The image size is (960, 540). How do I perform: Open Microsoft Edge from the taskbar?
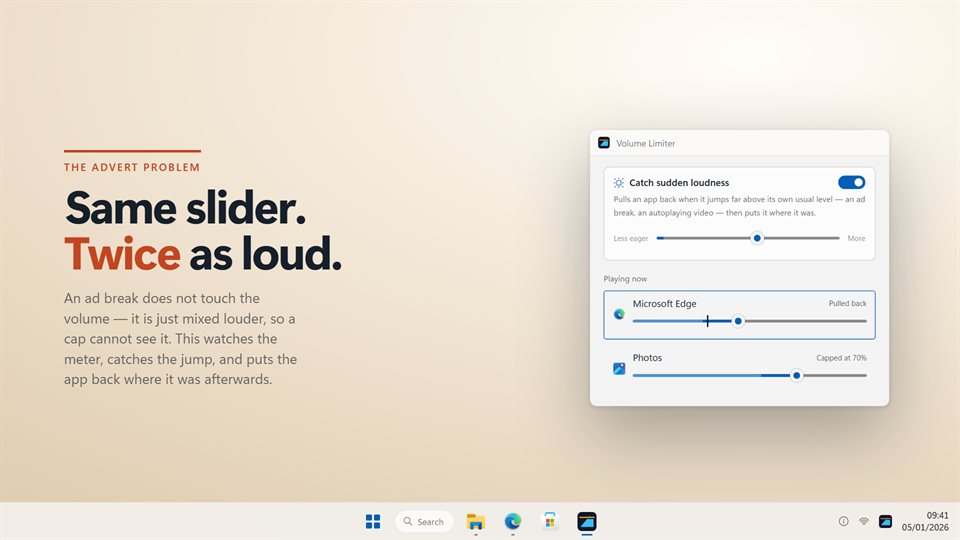pos(512,522)
